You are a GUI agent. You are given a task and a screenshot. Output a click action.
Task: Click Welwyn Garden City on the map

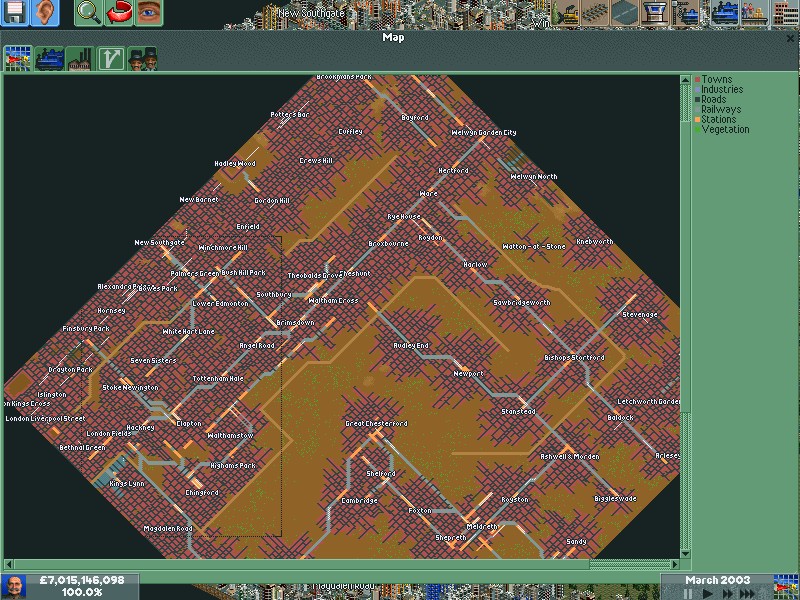point(484,132)
